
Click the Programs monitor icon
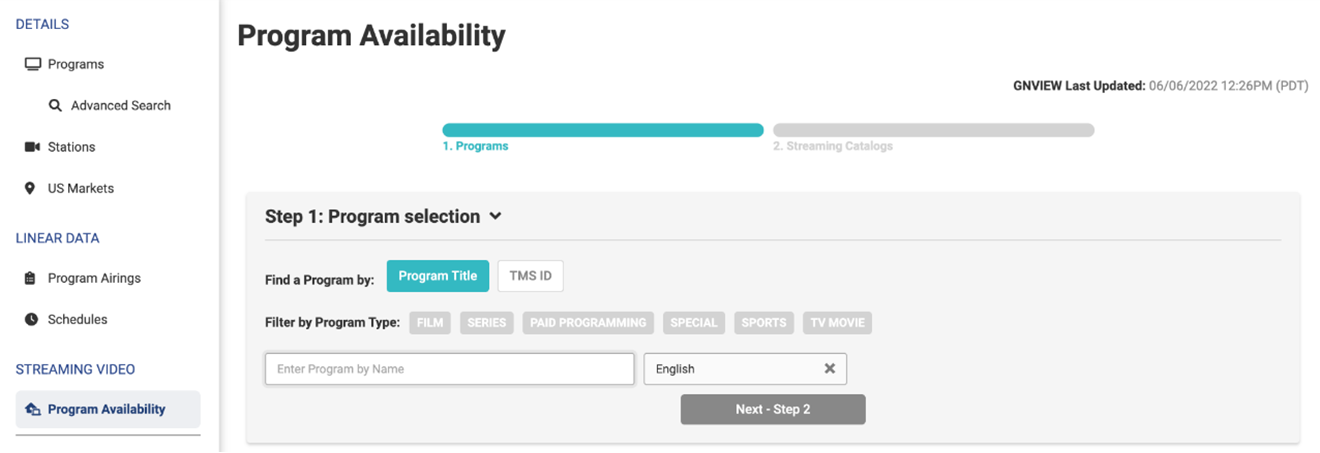coord(33,64)
